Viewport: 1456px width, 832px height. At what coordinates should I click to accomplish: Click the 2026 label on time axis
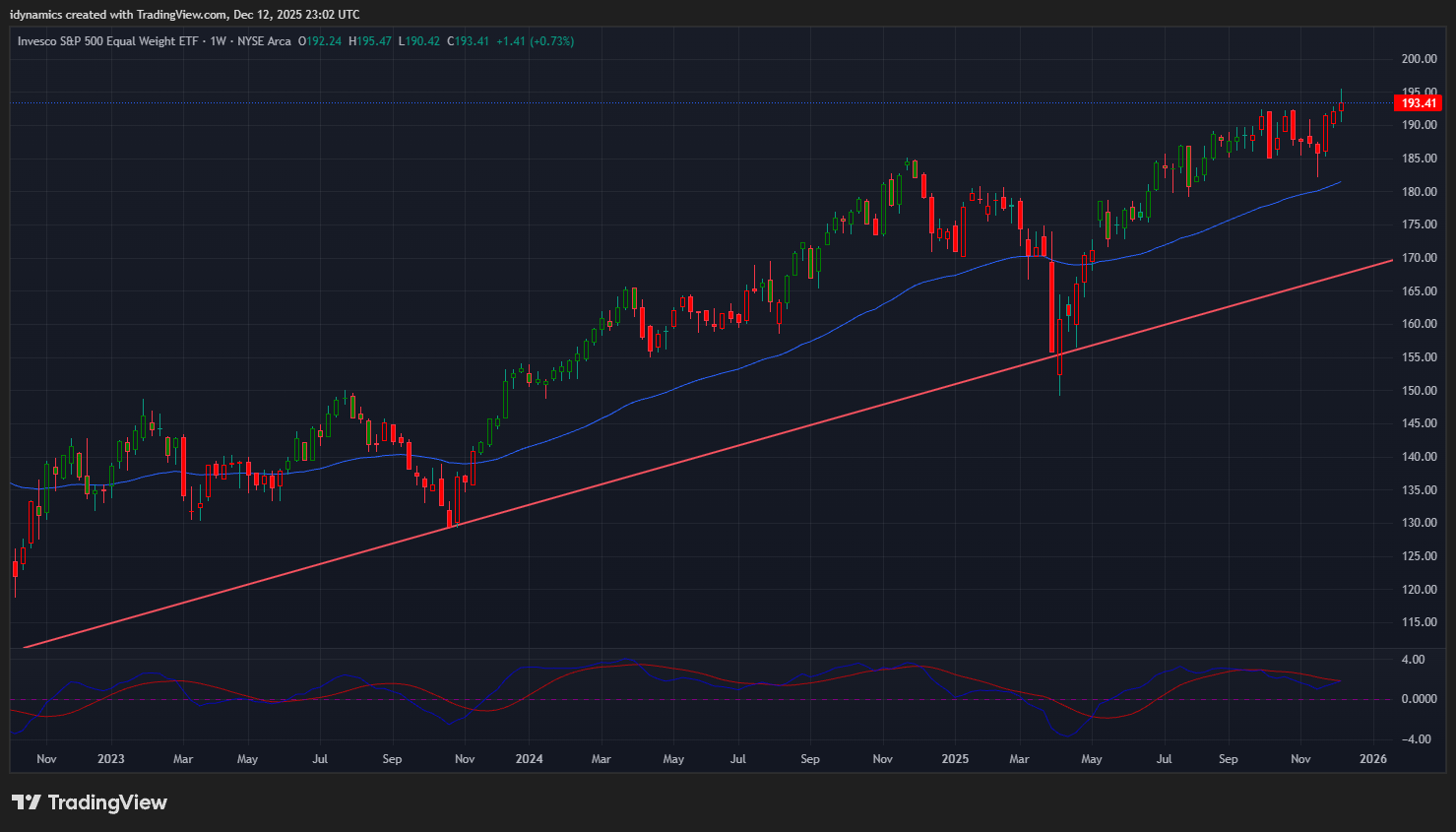[x=1372, y=759]
